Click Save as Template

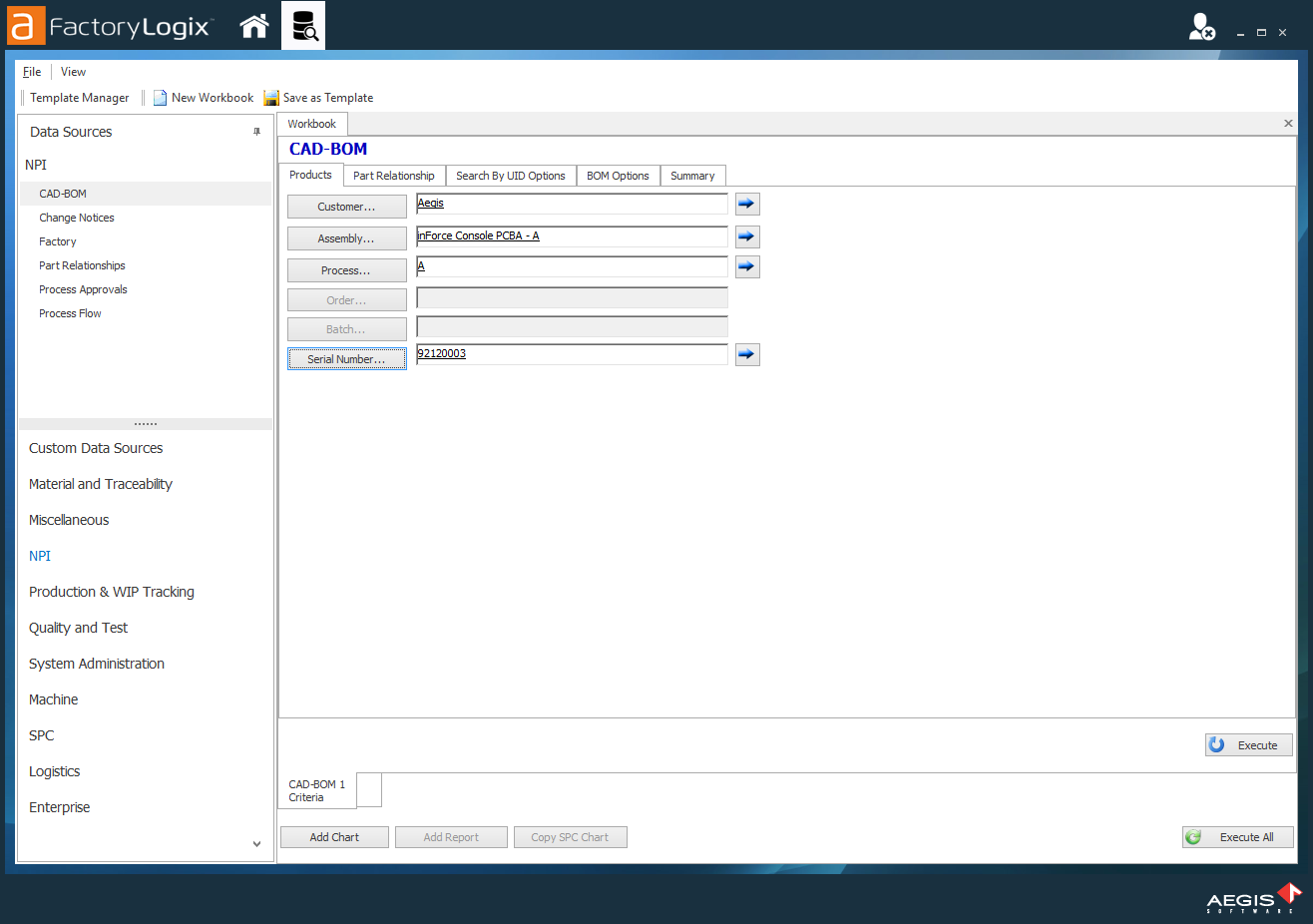(318, 97)
